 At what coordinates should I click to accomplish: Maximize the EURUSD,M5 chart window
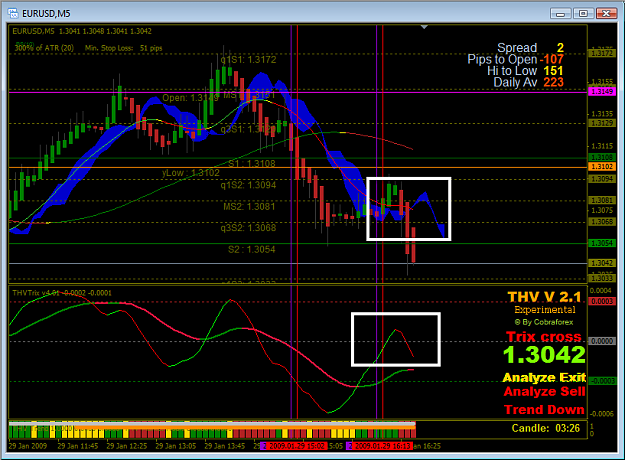pos(584,14)
